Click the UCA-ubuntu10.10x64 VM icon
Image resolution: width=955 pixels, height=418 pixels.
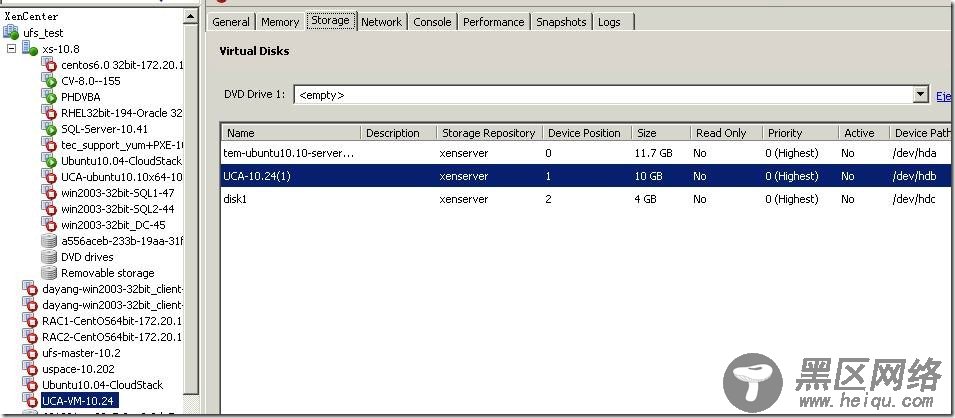[x=49, y=176]
